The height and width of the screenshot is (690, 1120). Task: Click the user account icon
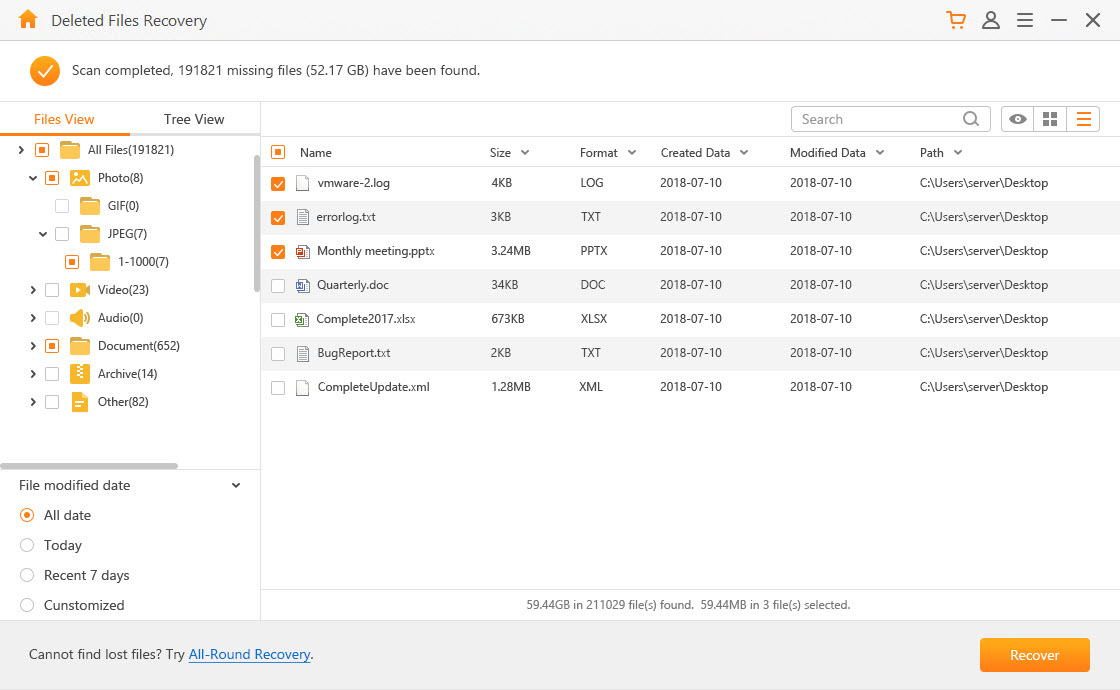(x=991, y=19)
